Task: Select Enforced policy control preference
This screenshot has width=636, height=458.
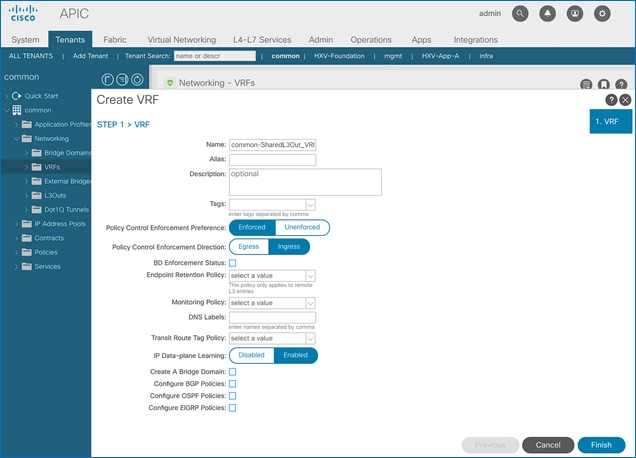Action: point(252,228)
